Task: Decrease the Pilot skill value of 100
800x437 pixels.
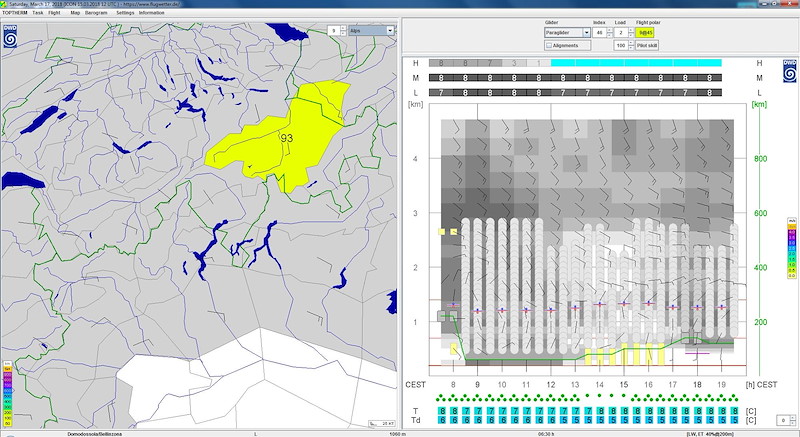Action: coord(631,48)
